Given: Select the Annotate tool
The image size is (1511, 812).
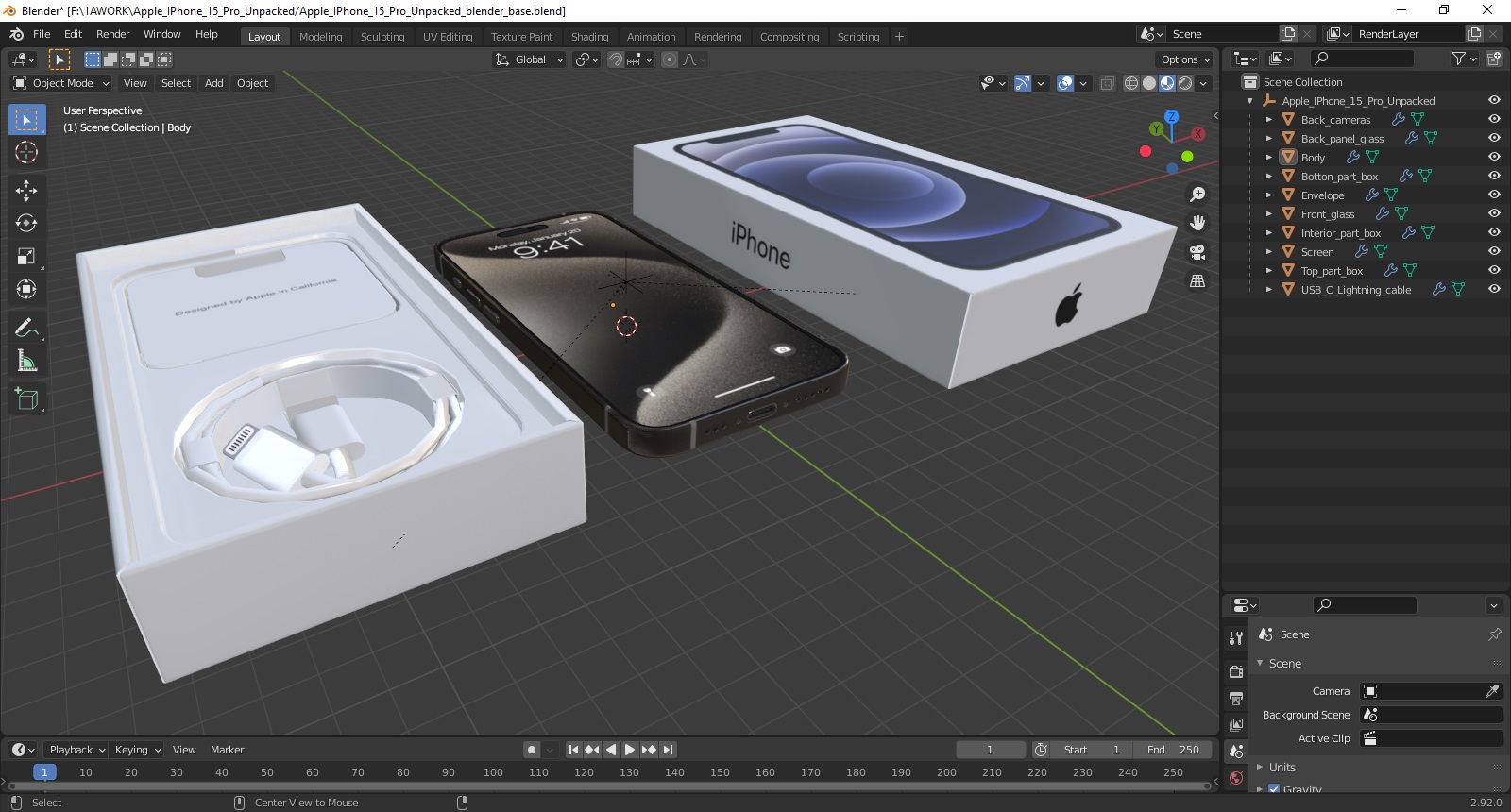Looking at the screenshot, I should 26,329.
